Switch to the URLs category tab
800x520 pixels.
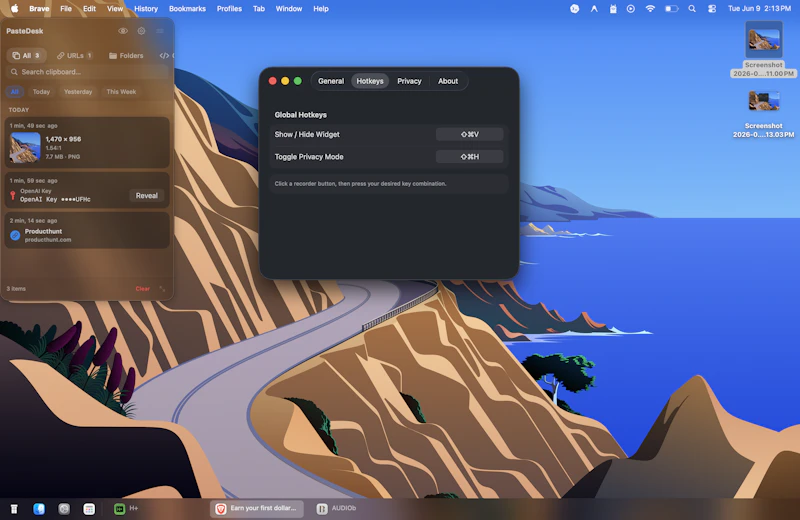point(74,56)
